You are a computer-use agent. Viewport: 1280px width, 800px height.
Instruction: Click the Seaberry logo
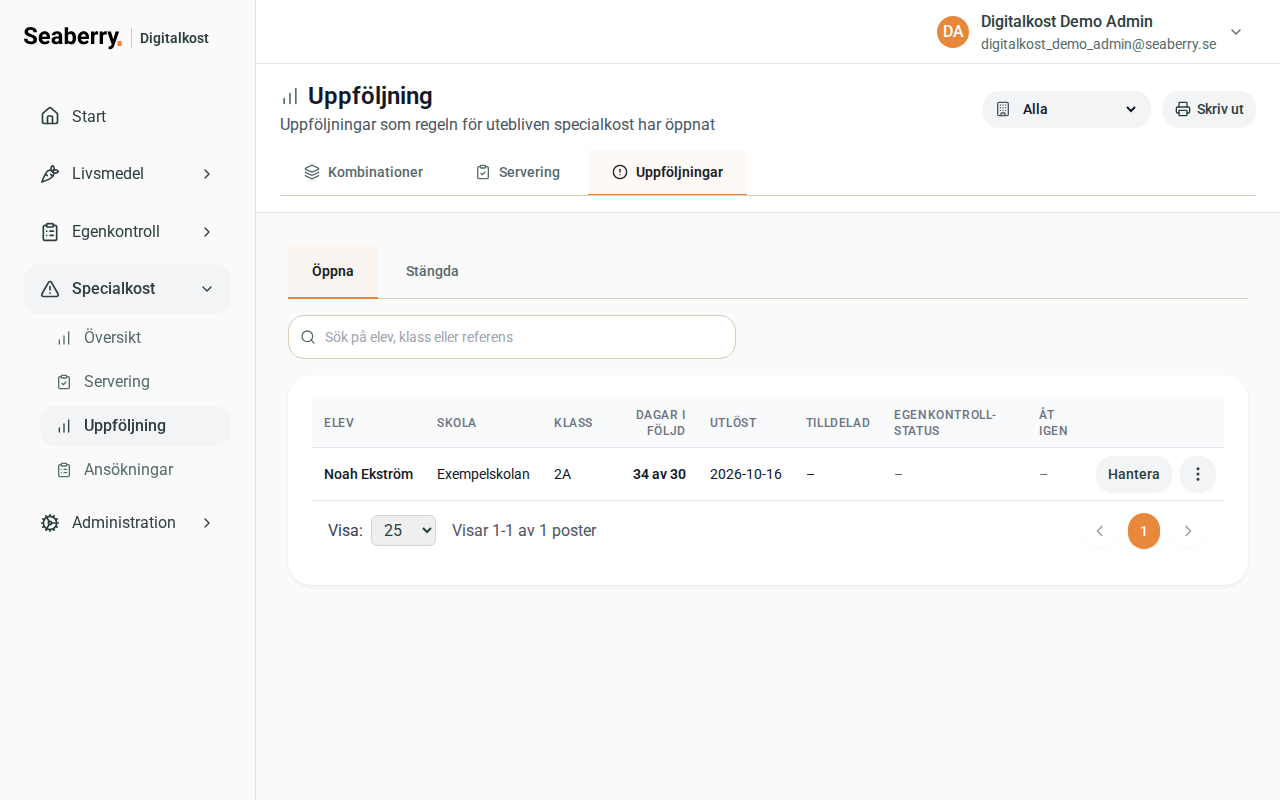tap(72, 37)
